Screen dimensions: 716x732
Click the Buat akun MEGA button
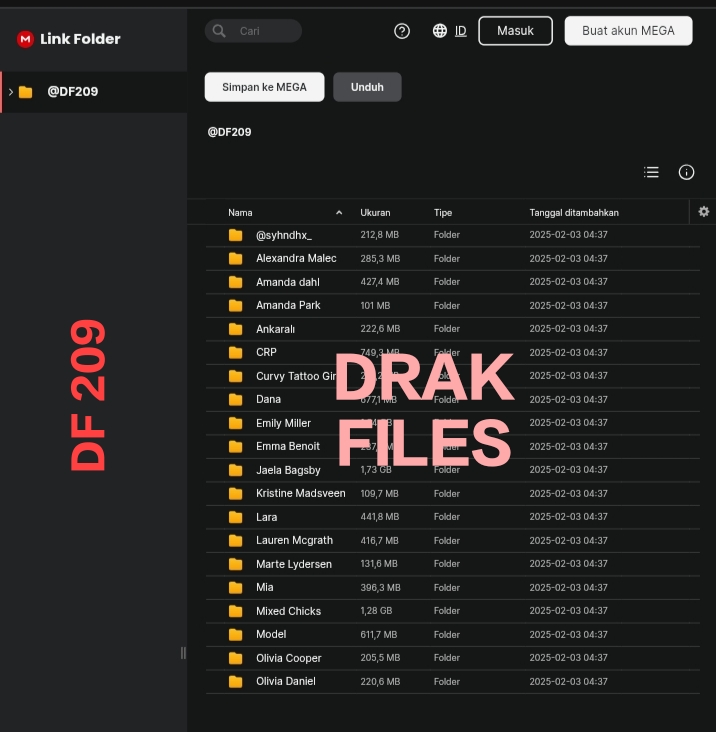tap(628, 31)
